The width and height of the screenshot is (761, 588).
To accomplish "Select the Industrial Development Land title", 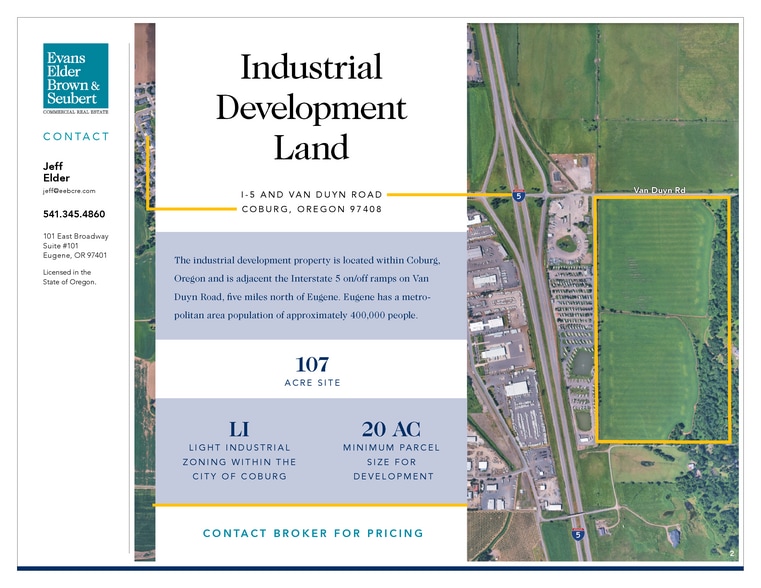I will 311,108.
